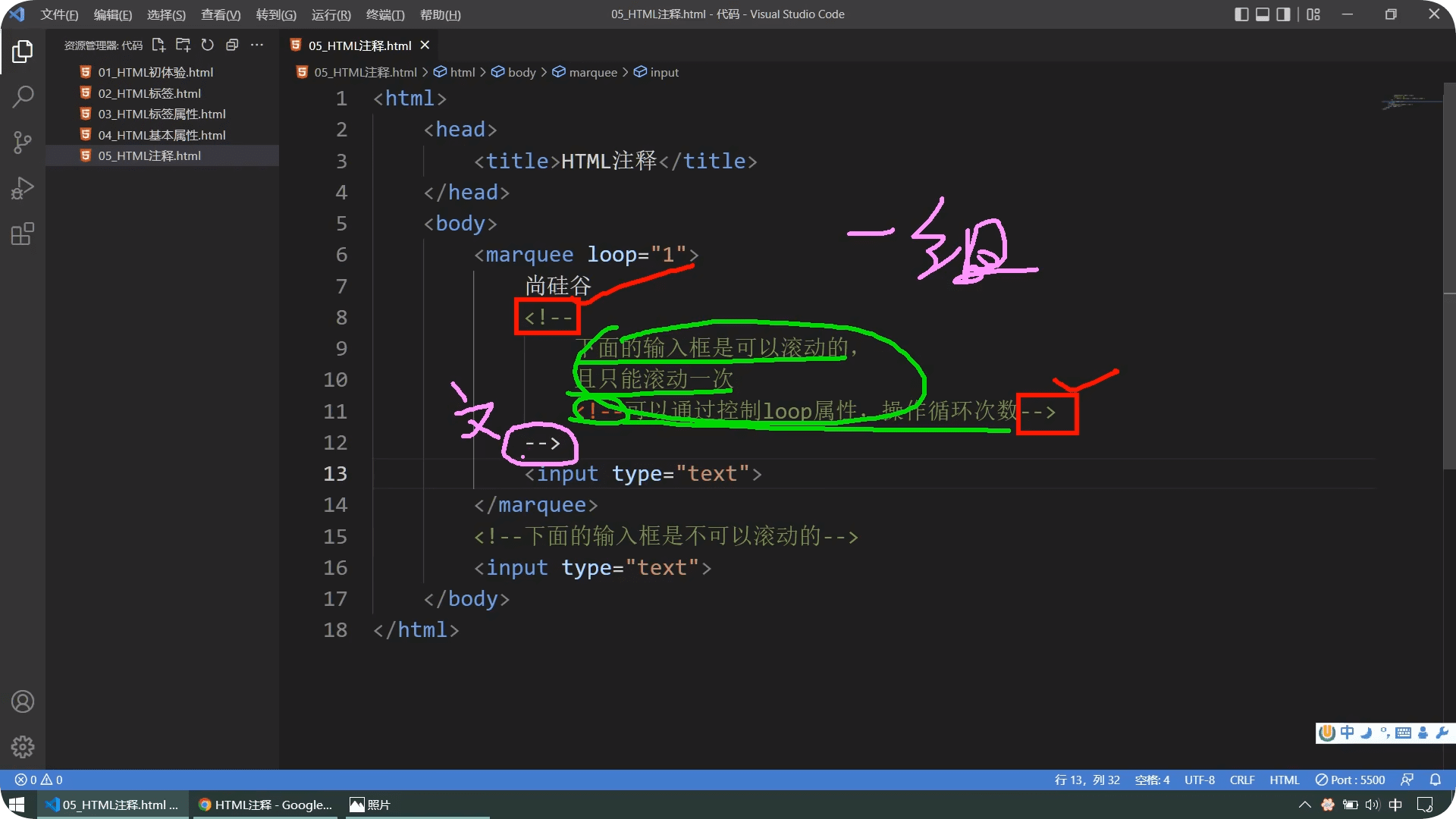Open explorer's more actions ellipsis menu
The height and width of the screenshot is (819, 1456).
coord(257,45)
